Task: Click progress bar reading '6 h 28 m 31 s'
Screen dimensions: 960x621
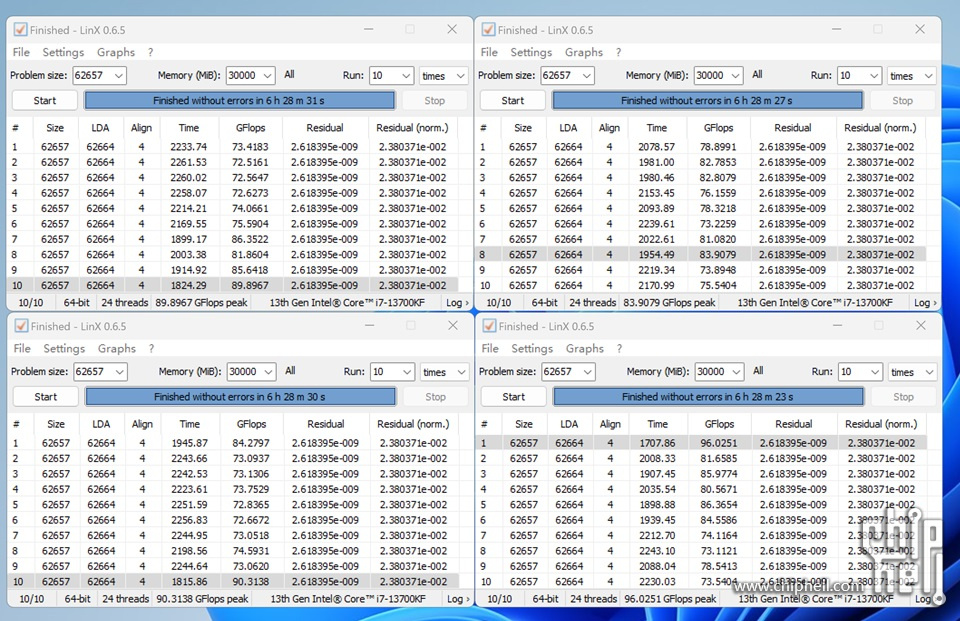Action: coord(239,100)
